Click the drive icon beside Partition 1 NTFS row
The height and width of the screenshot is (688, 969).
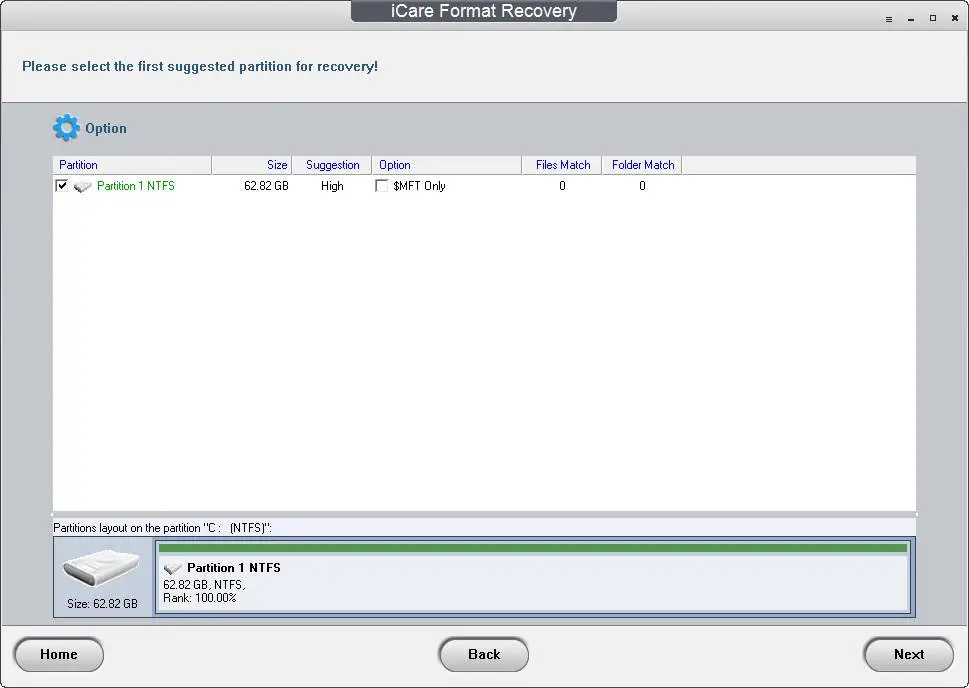(x=82, y=186)
